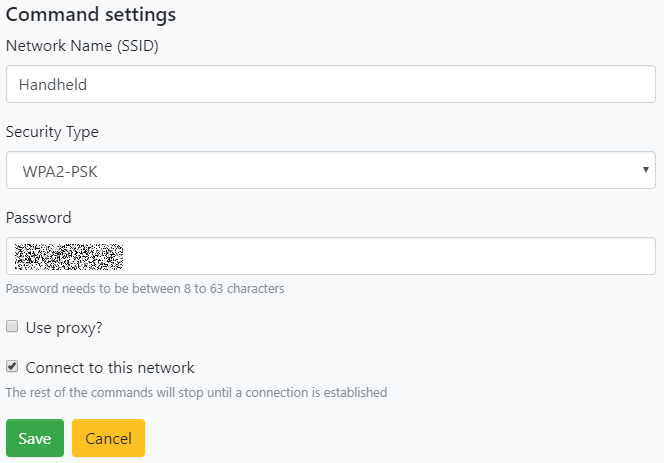Click the Network Name (SSID) input field

(331, 84)
